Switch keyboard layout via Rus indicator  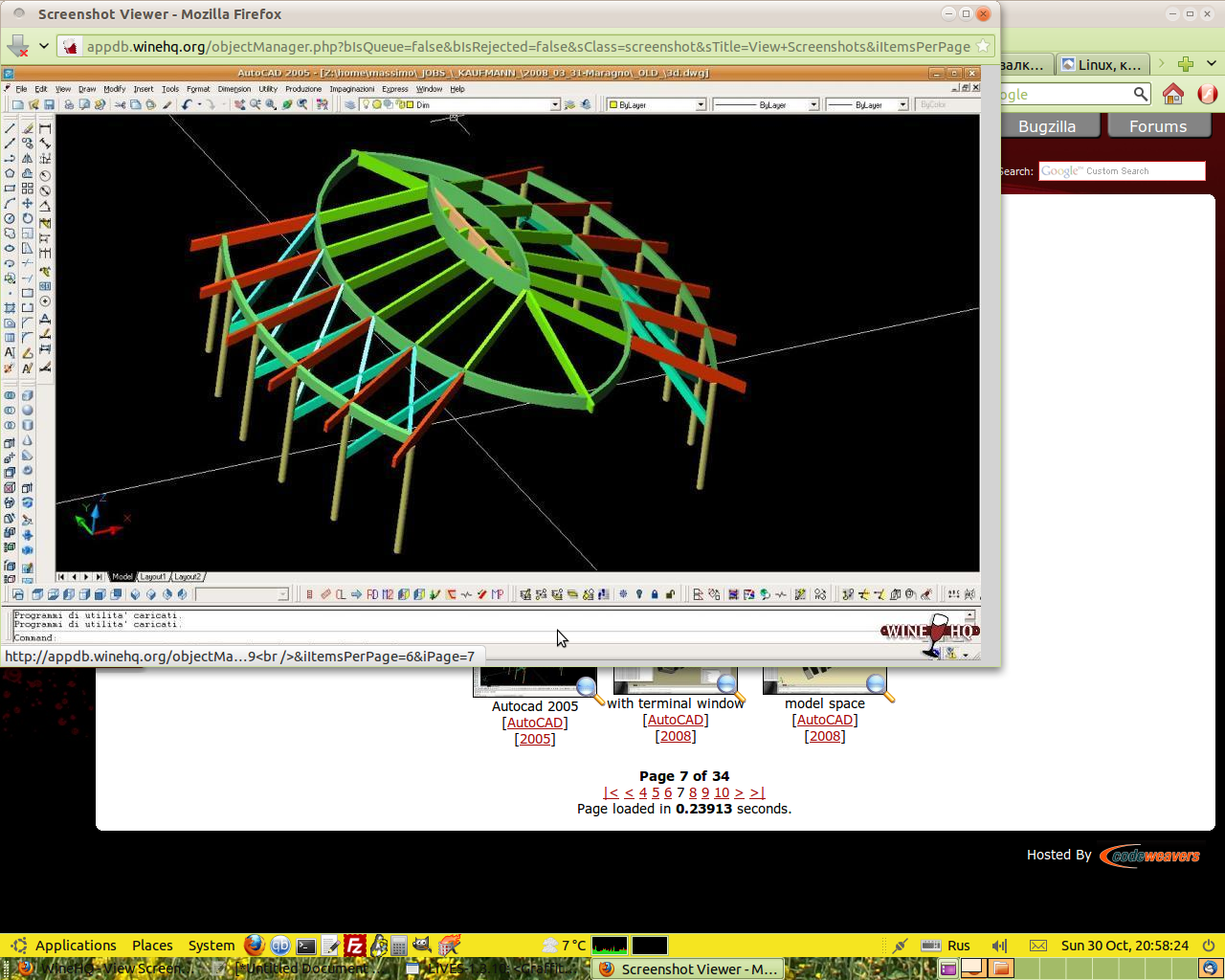[958, 946]
